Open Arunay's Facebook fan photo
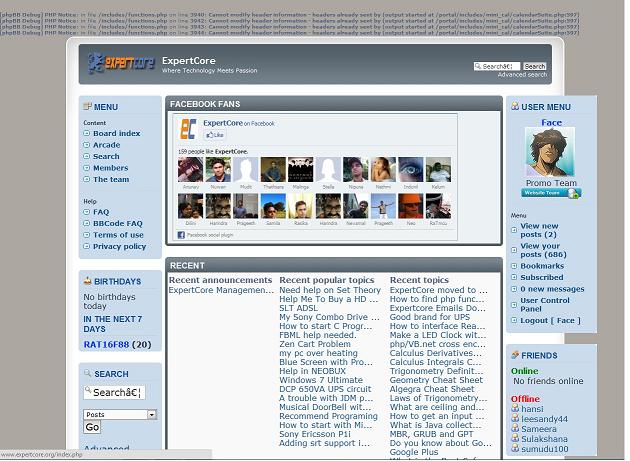This screenshot has width=630, height=461. click(190, 169)
